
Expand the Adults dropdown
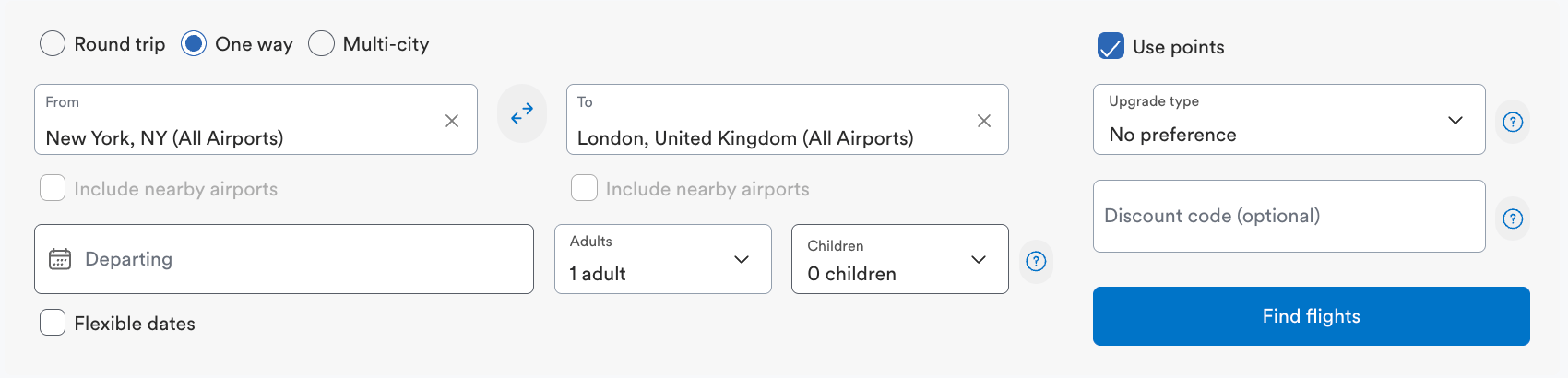(662, 259)
